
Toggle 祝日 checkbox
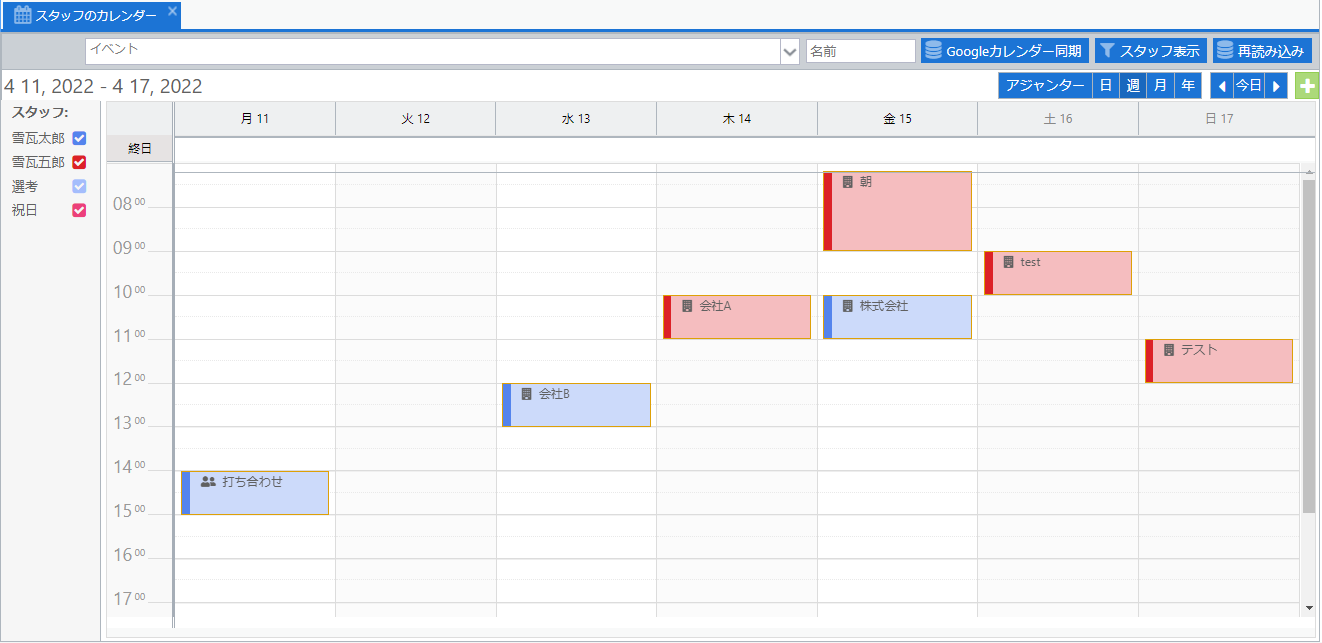(x=80, y=211)
